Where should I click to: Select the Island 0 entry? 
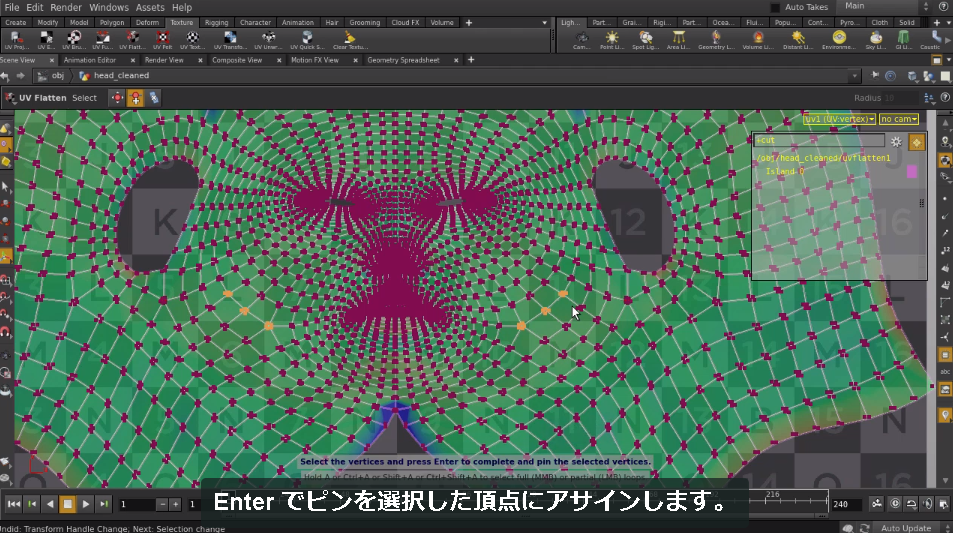(785, 172)
